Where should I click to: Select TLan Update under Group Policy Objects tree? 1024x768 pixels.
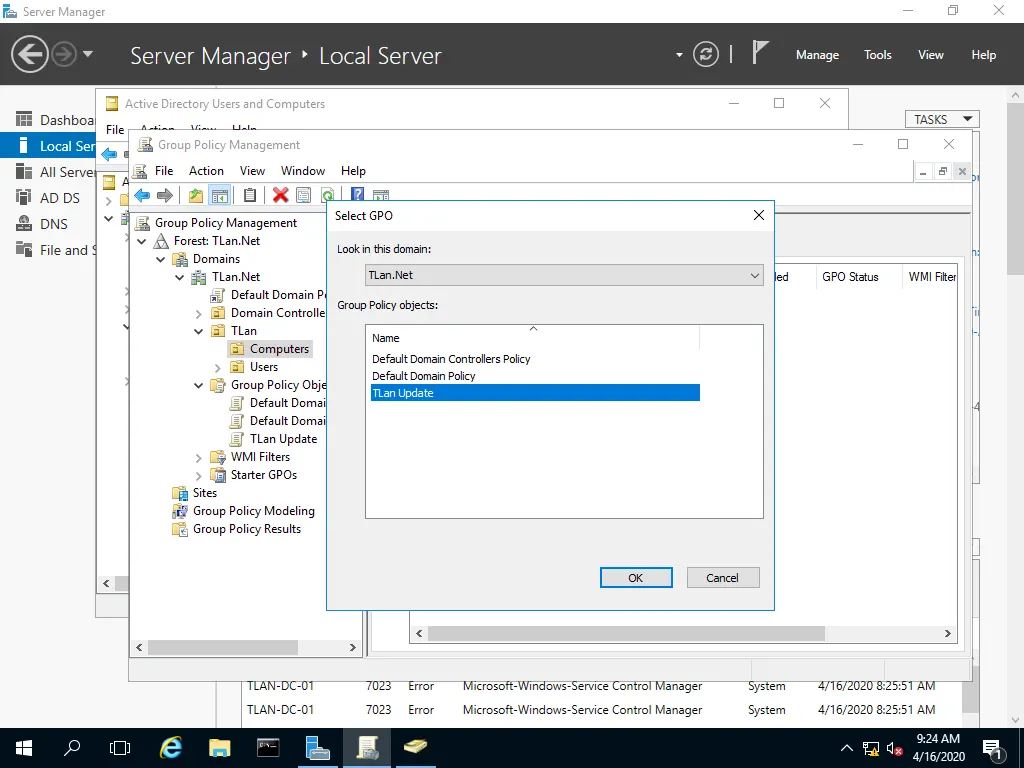click(283, 439)
